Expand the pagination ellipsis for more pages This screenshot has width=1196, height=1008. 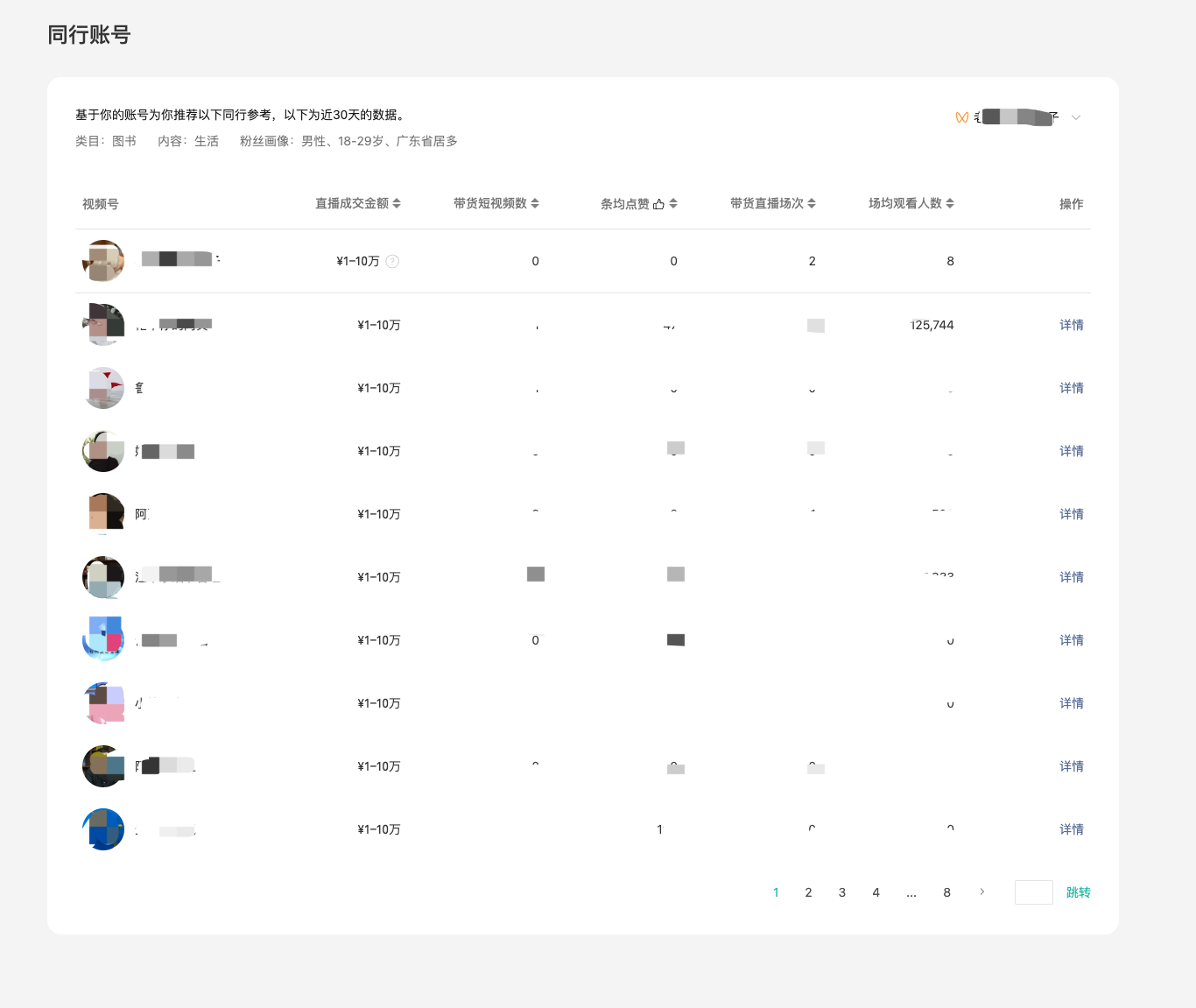[x=911, y=892]
